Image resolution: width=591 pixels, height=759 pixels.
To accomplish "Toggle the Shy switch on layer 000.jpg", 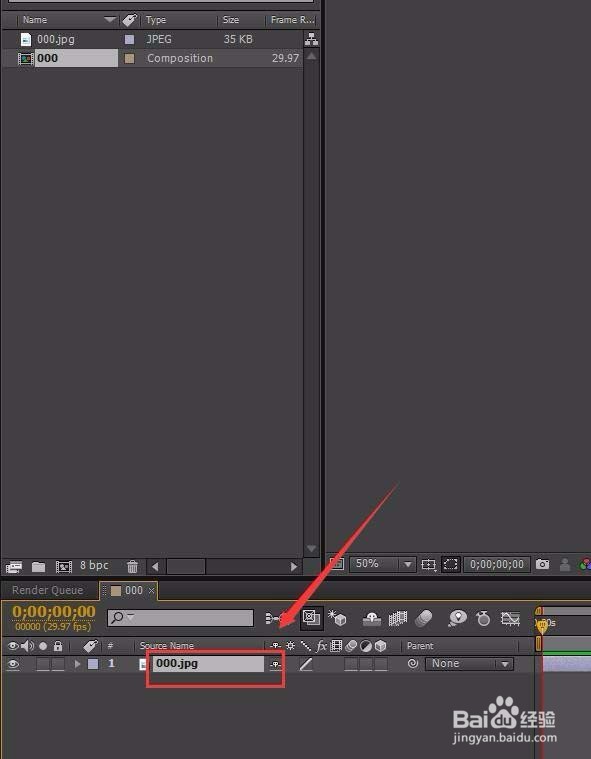I will (275, 664).
